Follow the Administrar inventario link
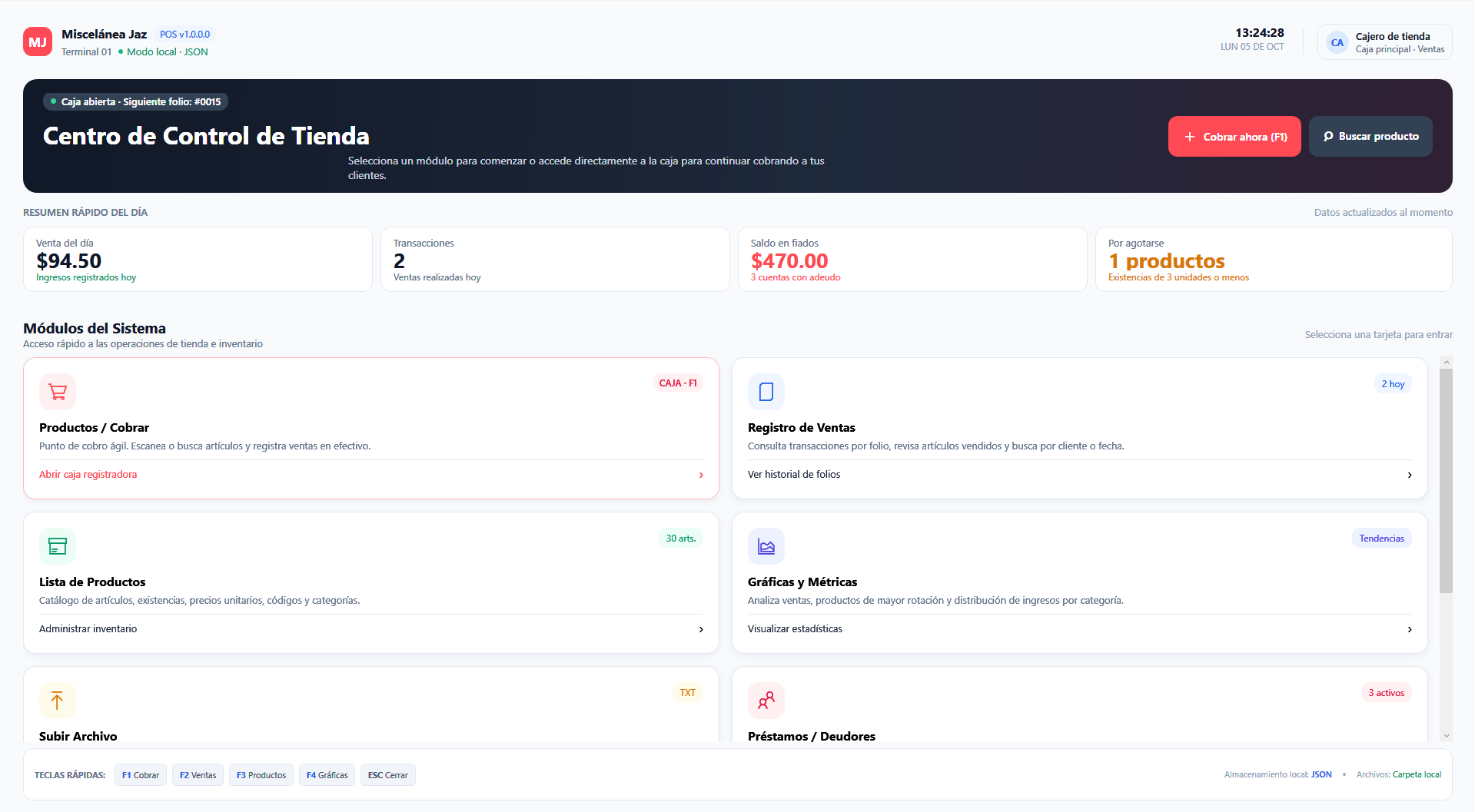This screenshot has height=812, width=1475. click(88, 629)
